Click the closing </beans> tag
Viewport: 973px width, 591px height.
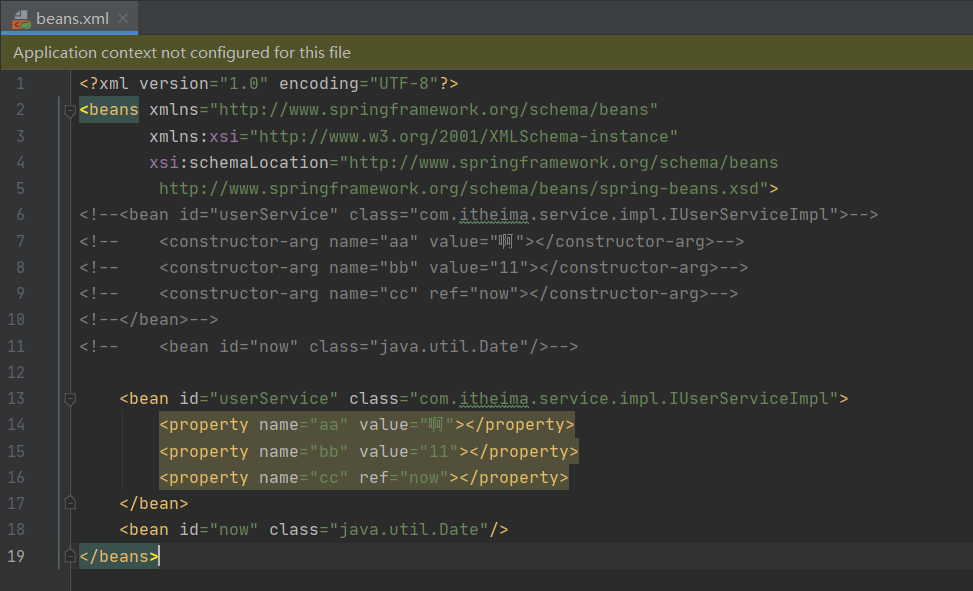pyautogui.click(x=119, y=556)
